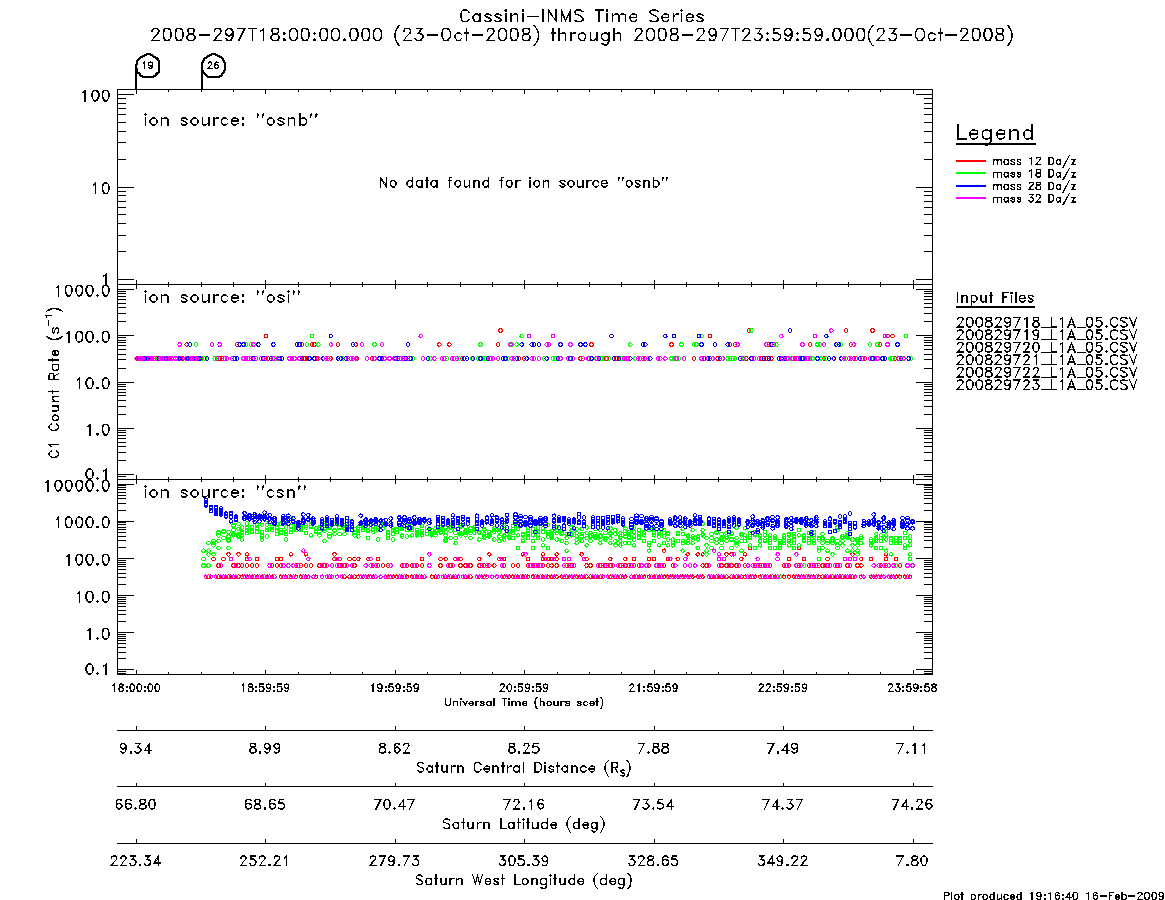
Task: Click the Saturn West Longitude (deg) label
Action: coord(524,881)
